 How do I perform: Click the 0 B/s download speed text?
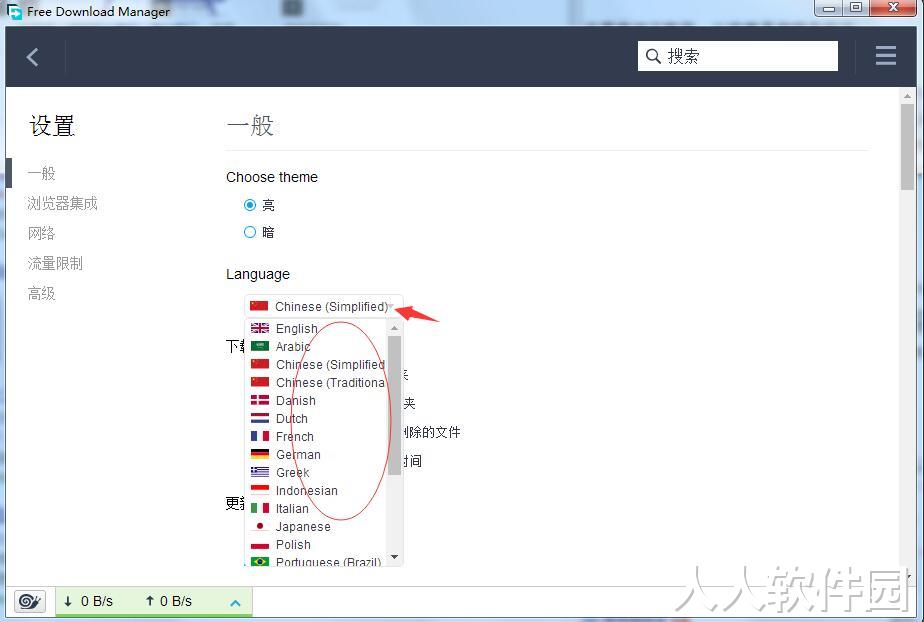click(97, 601)
